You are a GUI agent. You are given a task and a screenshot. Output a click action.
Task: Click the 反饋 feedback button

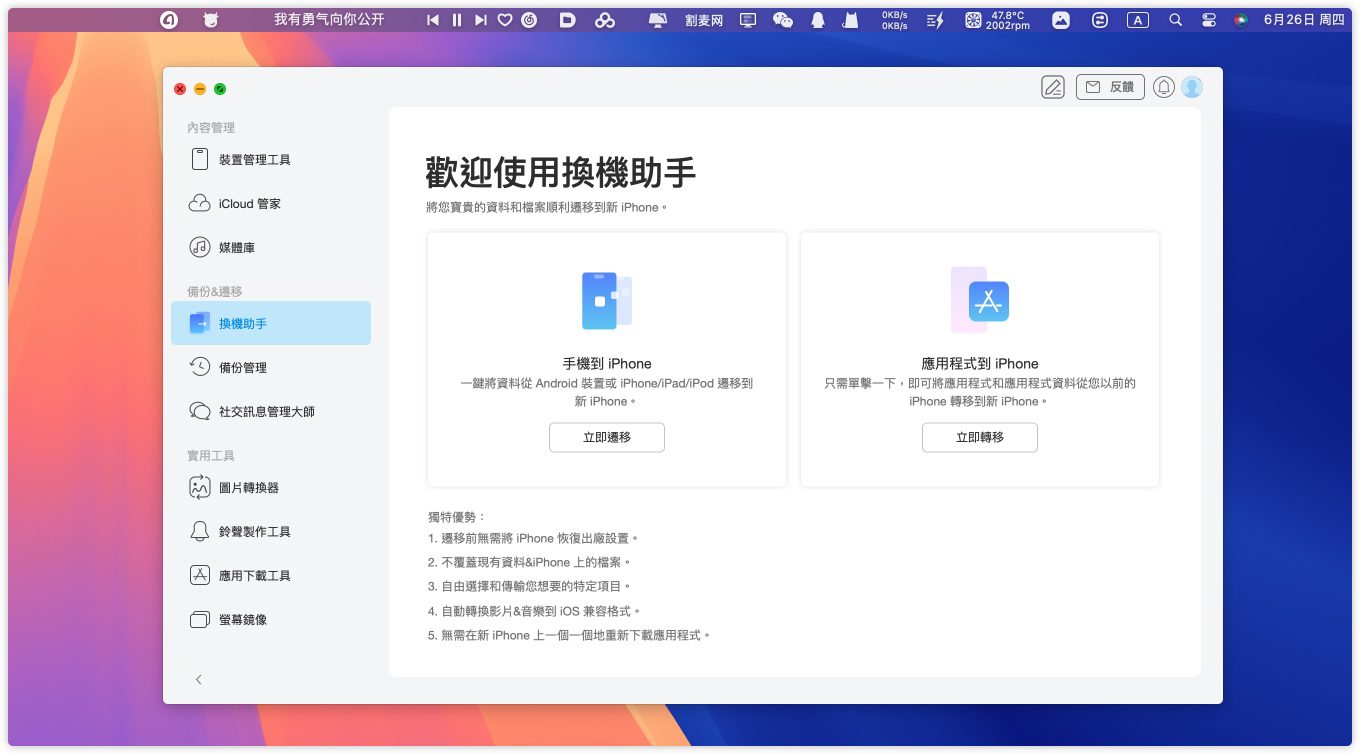[1109, 87]
